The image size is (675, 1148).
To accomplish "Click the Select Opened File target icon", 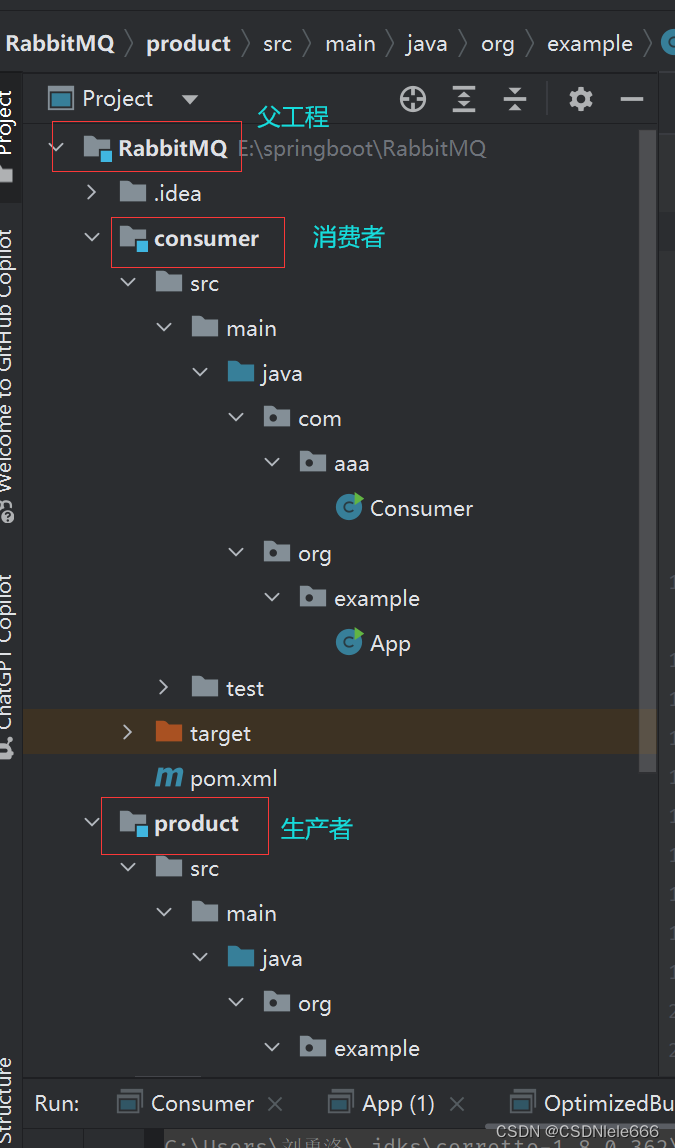I will click(413, 99).
